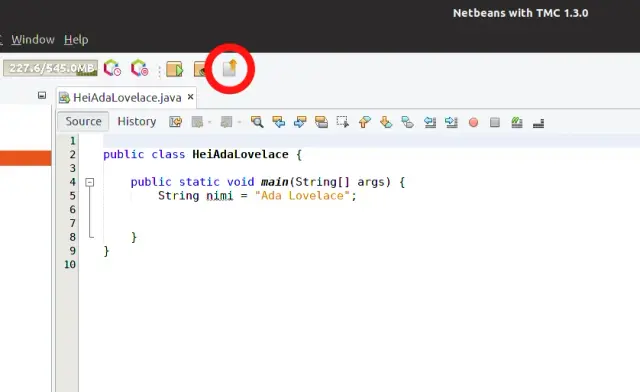
Task: Click the line number 10 in the gutter
Action: pyautogui.click(x=70, y=264)
